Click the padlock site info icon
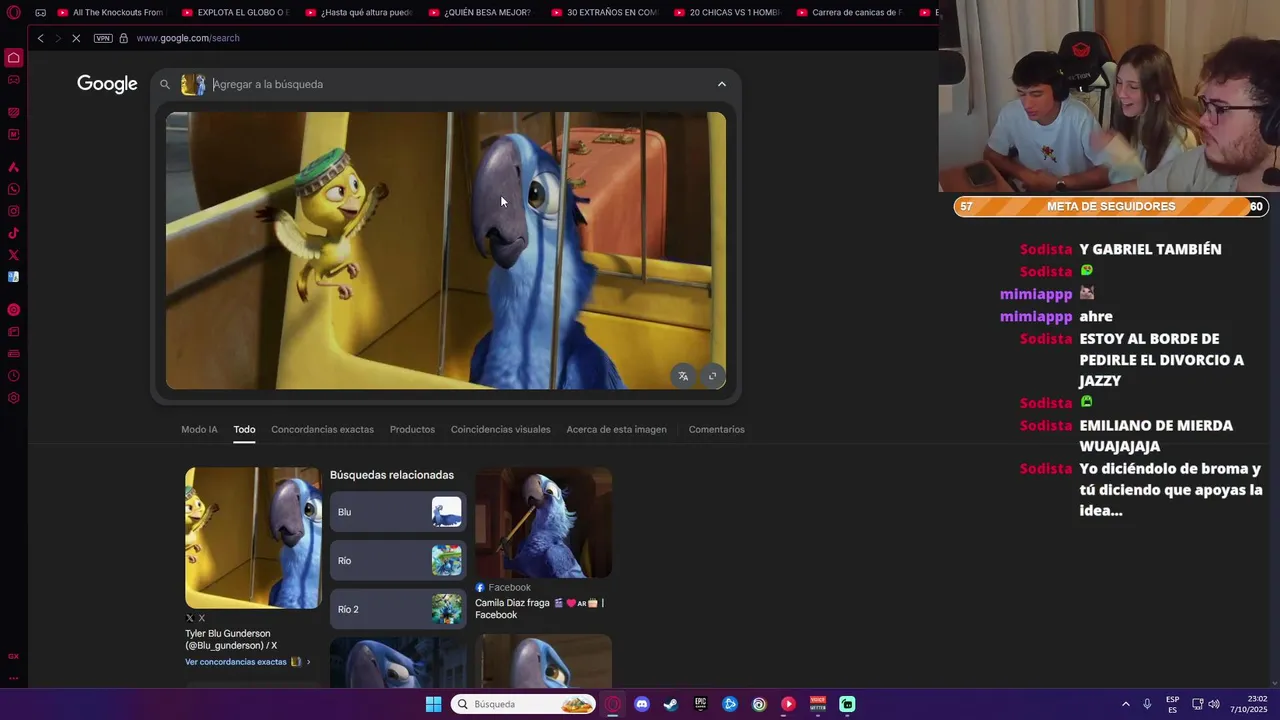Viewport: 1280px width, 720px height. [123, 38]
